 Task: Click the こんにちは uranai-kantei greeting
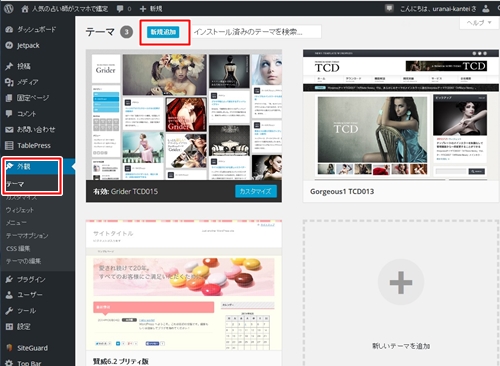tap(438, 9)
